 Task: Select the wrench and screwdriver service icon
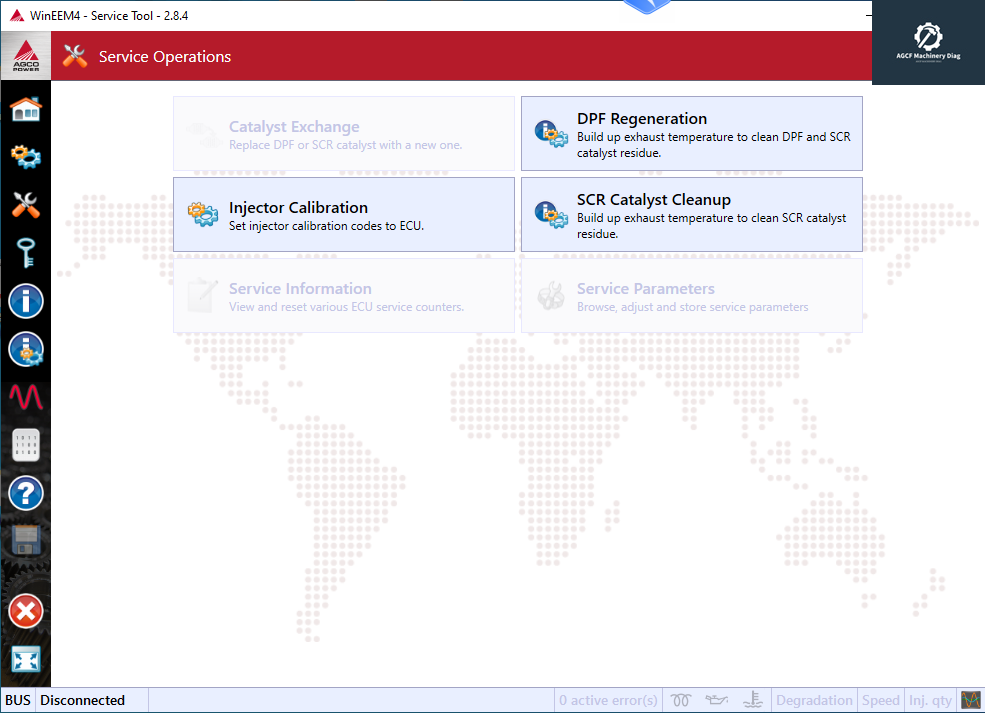tap(26, 205)
